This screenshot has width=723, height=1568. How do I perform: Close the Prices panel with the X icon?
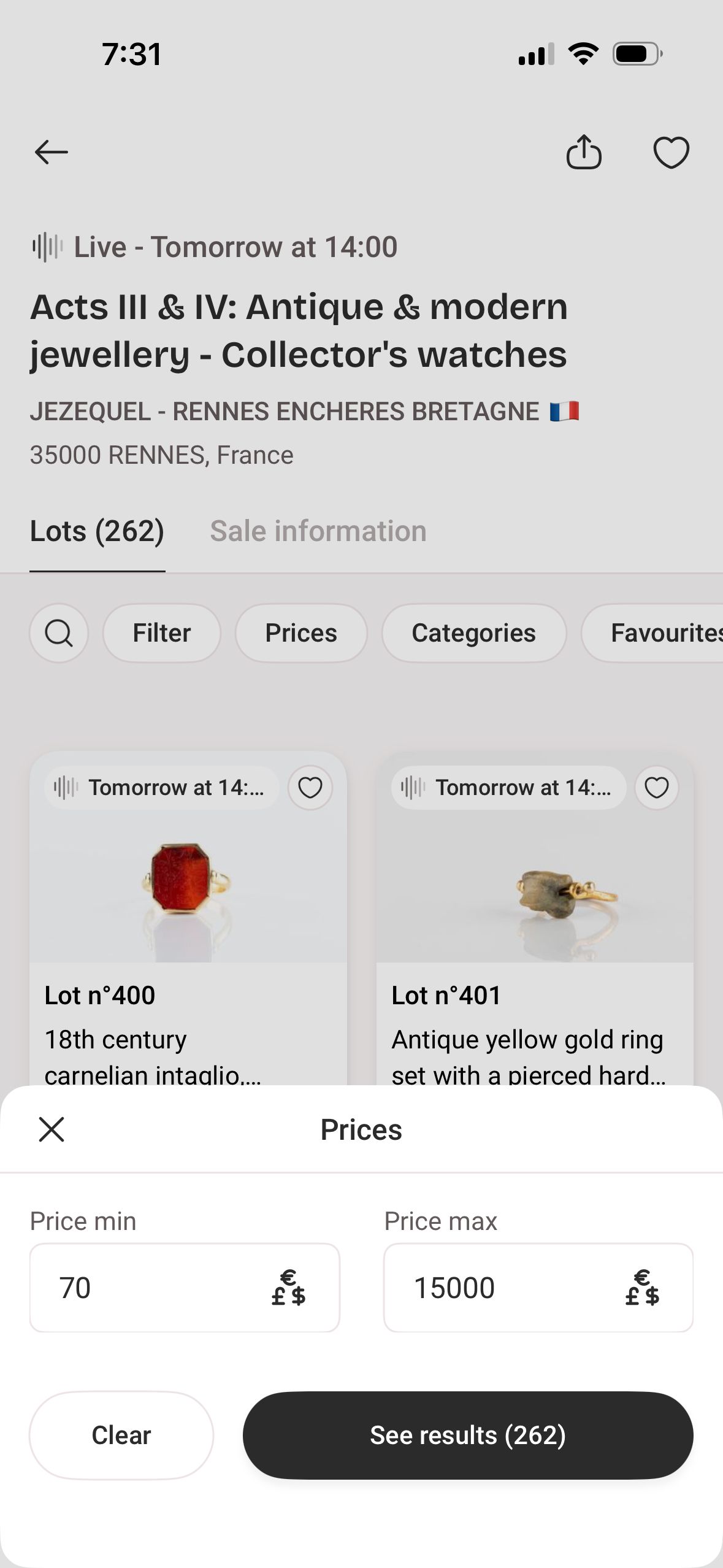[52, 1129]
